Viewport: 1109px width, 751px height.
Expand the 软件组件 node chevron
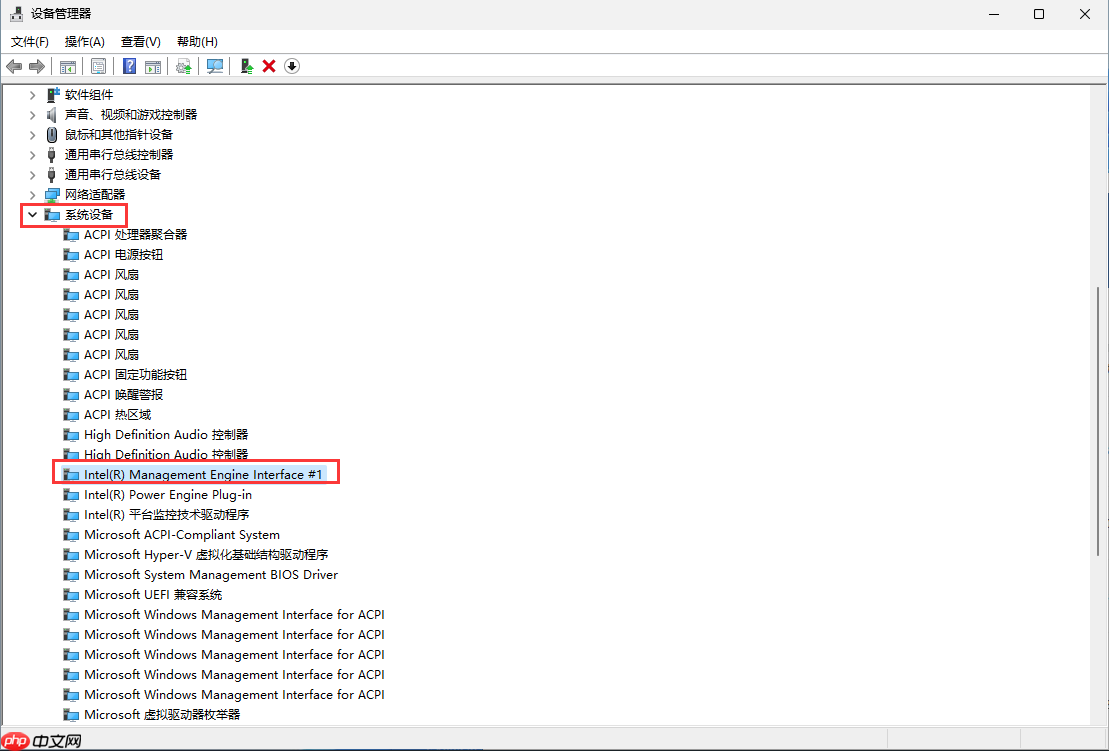(x=33, y=94)
